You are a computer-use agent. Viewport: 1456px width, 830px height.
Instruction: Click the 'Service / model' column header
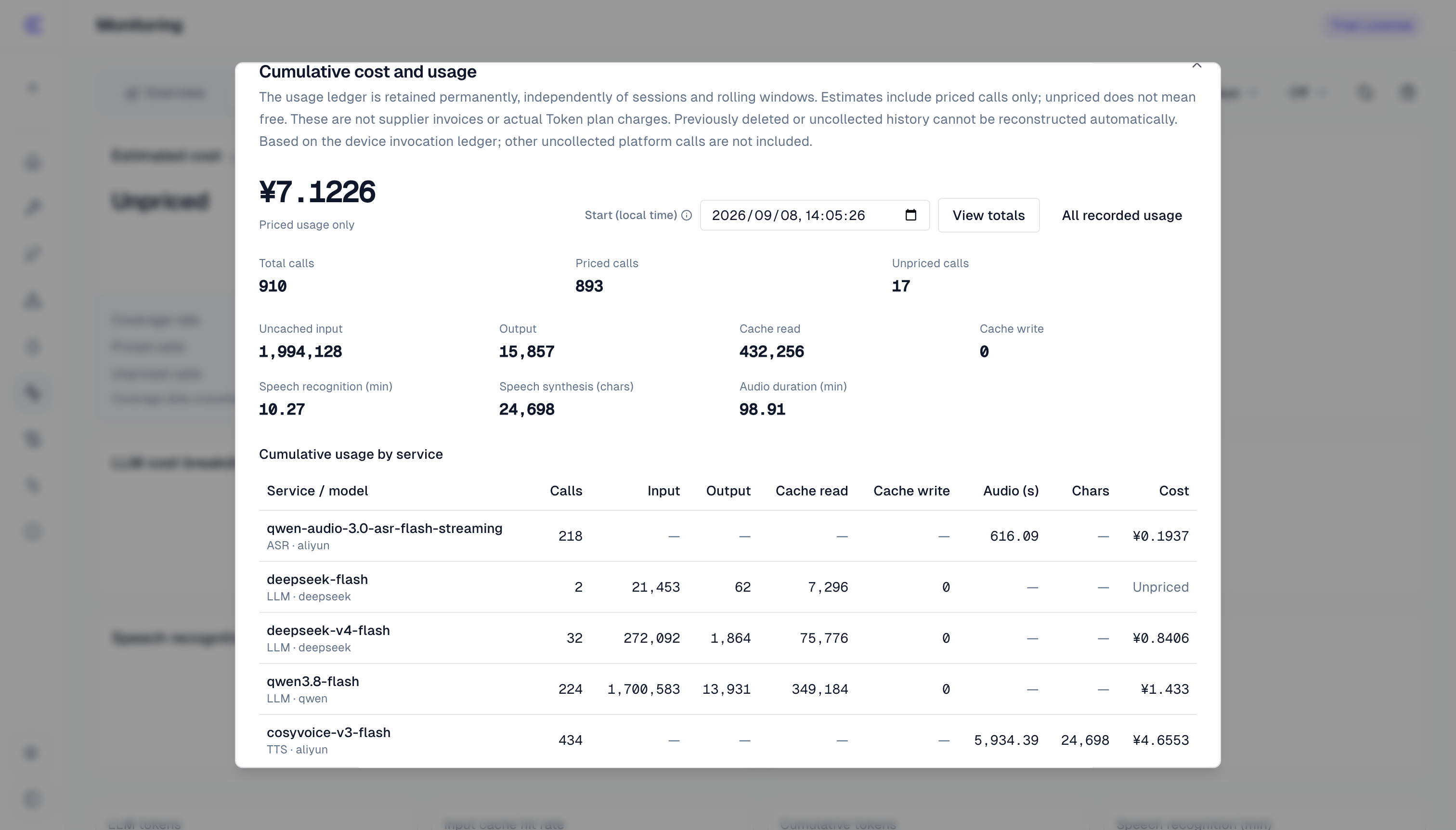coord(317,491)
